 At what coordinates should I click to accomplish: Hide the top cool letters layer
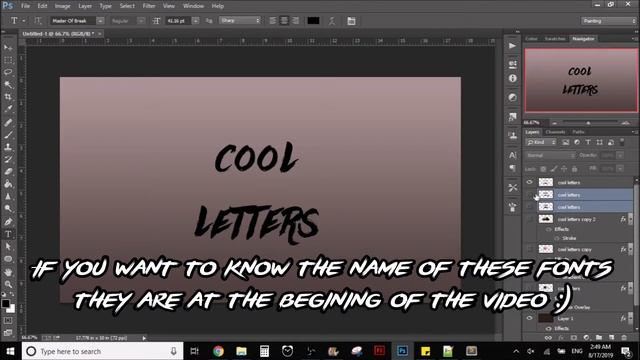tap(530, 182)
